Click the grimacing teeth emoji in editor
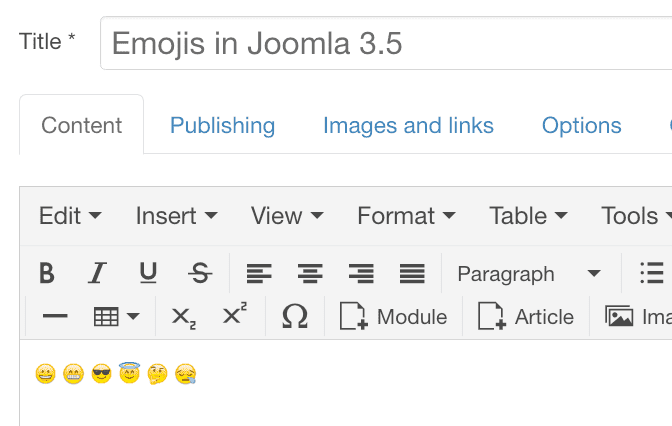 point(73,374)
